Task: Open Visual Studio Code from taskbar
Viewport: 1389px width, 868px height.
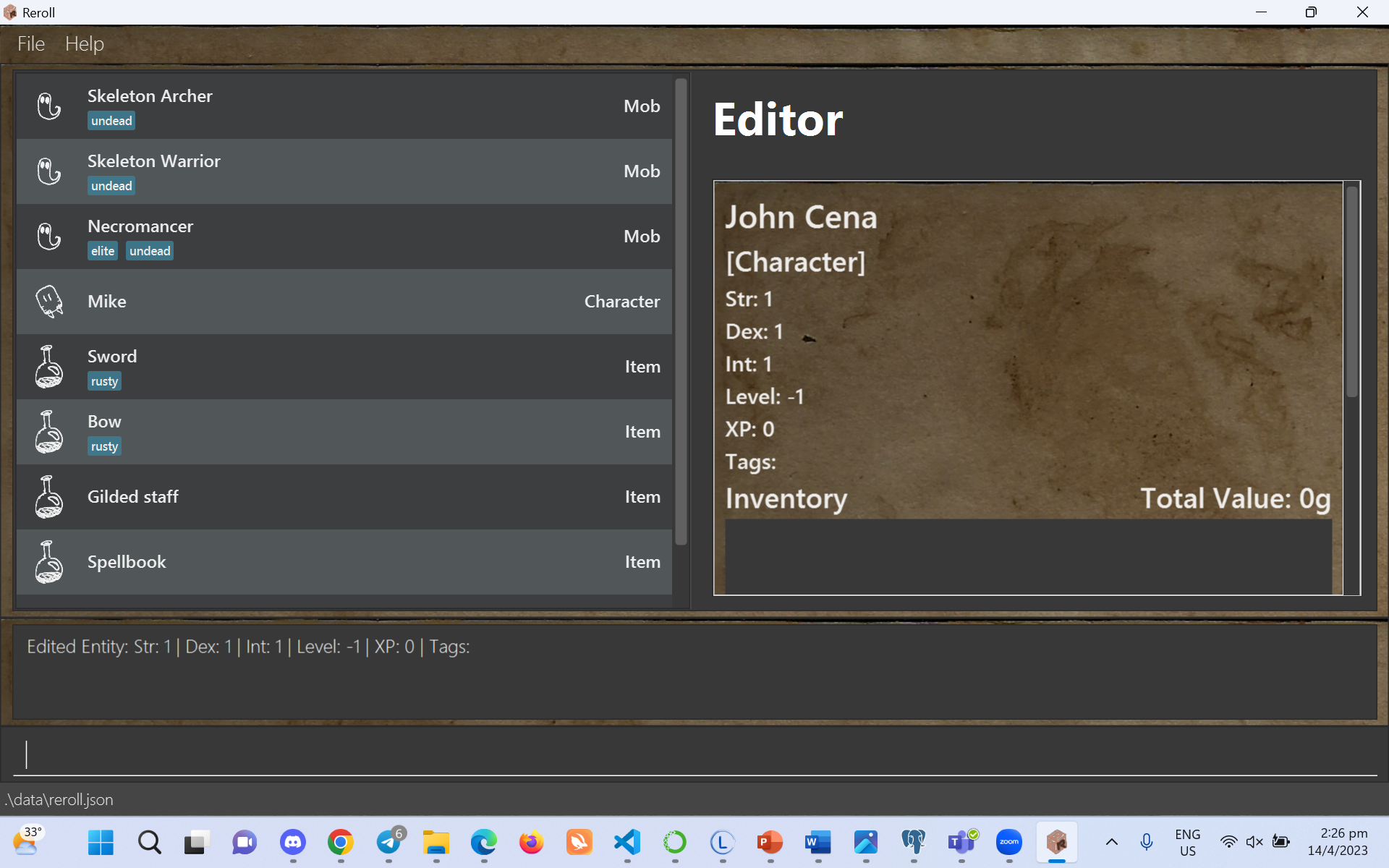Action: [x=627, y=842]
